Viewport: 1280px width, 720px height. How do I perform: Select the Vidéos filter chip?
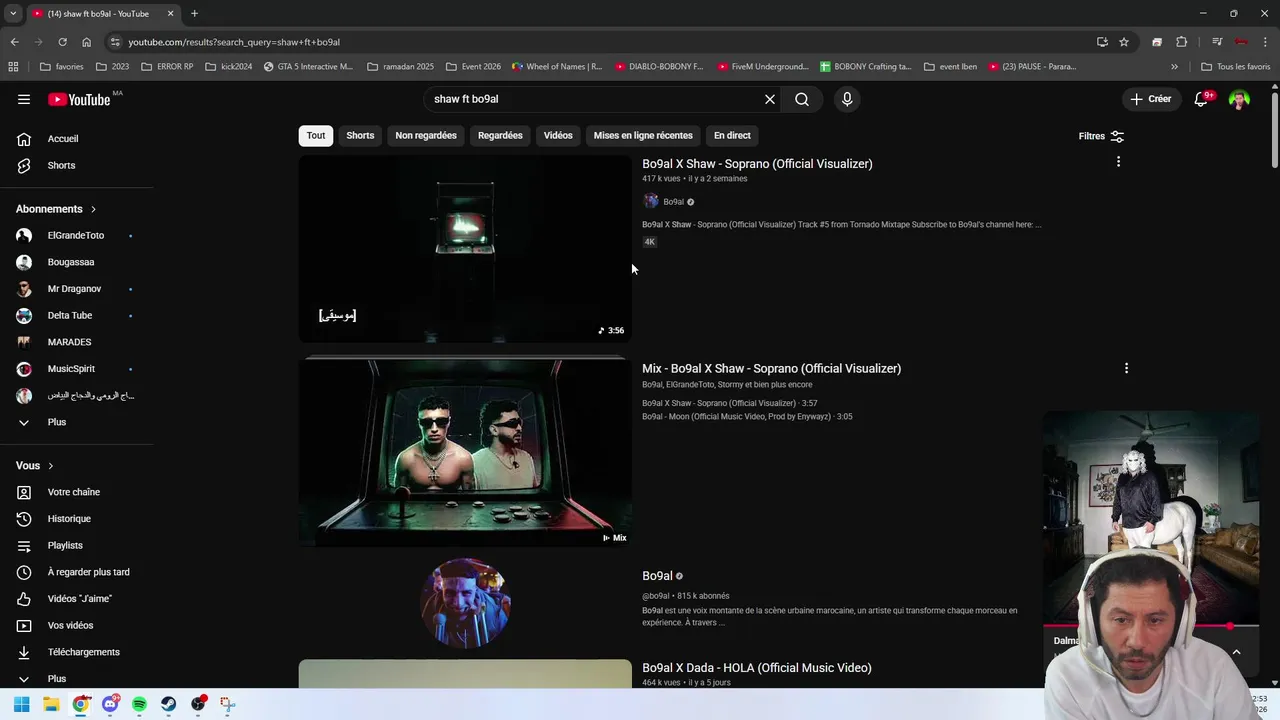pyautogui.click(x=558, y=135)
